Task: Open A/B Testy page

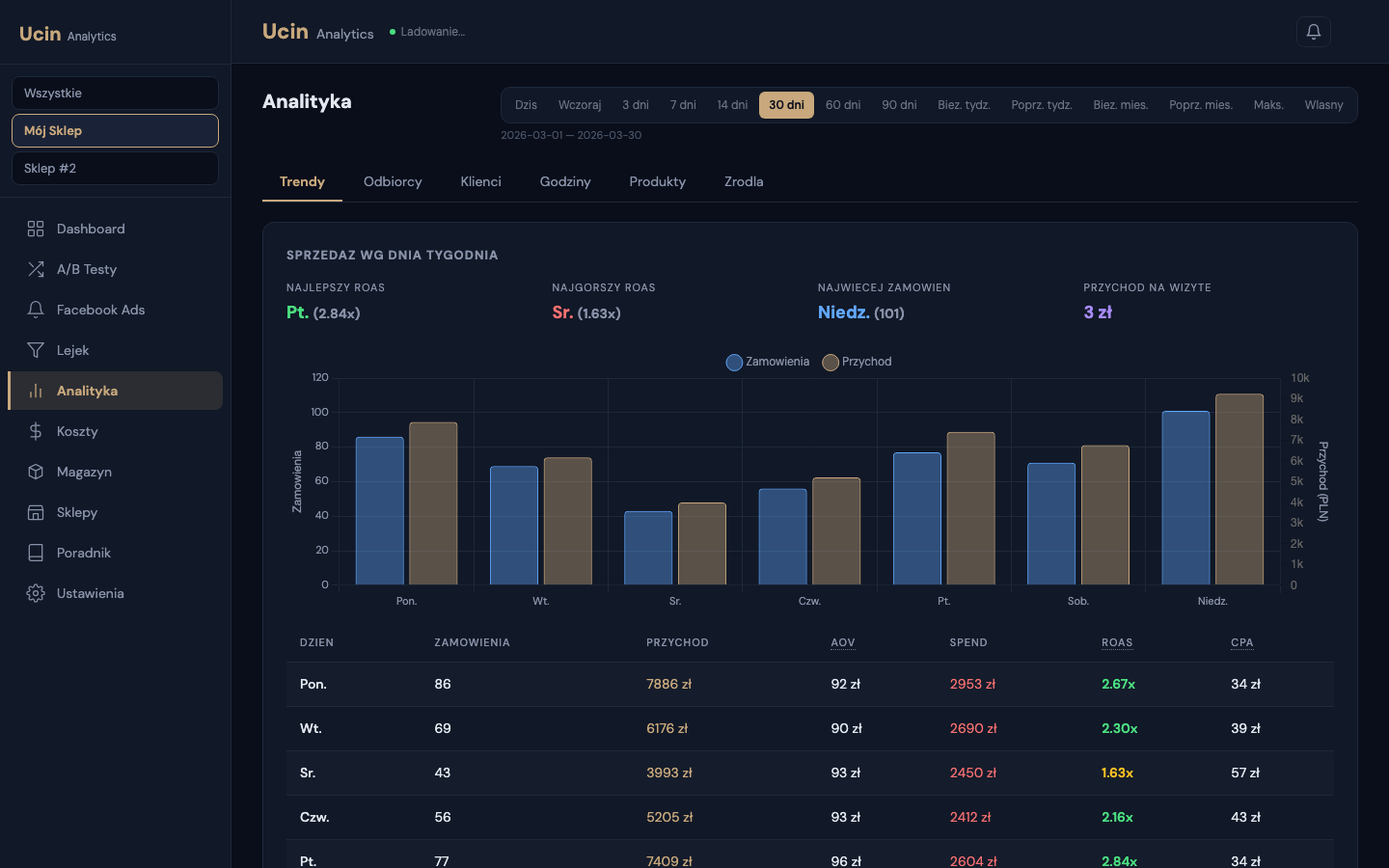Action: (x=115, y=269)
